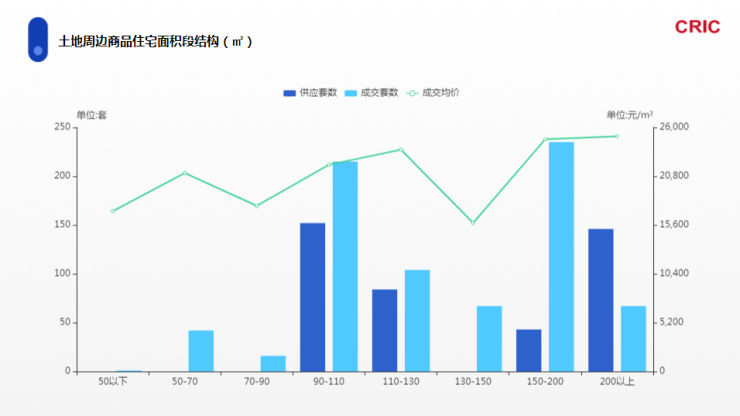Toggle the 供应套数 legend entry
The width and height of the screenshot is (740, 416).
click(x=310, y=93)
